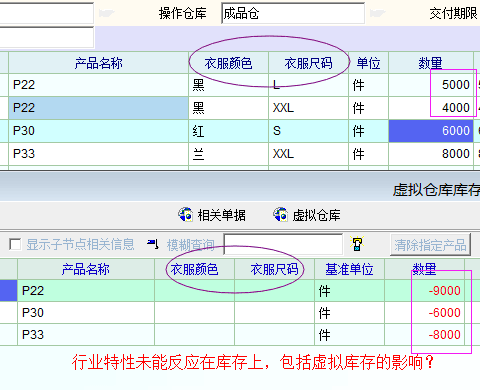Click quantity cell 5000
This screenshot has height=390, width=480.
coord(431,85)
